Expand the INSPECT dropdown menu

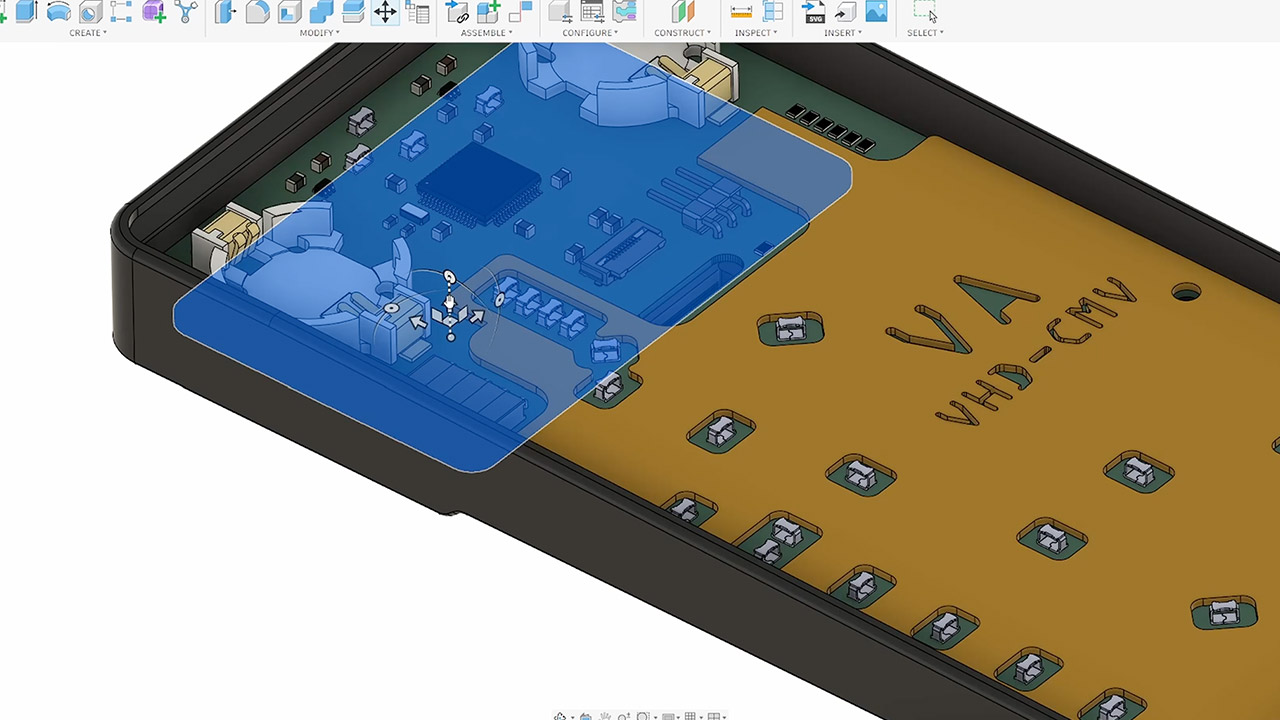757,33
